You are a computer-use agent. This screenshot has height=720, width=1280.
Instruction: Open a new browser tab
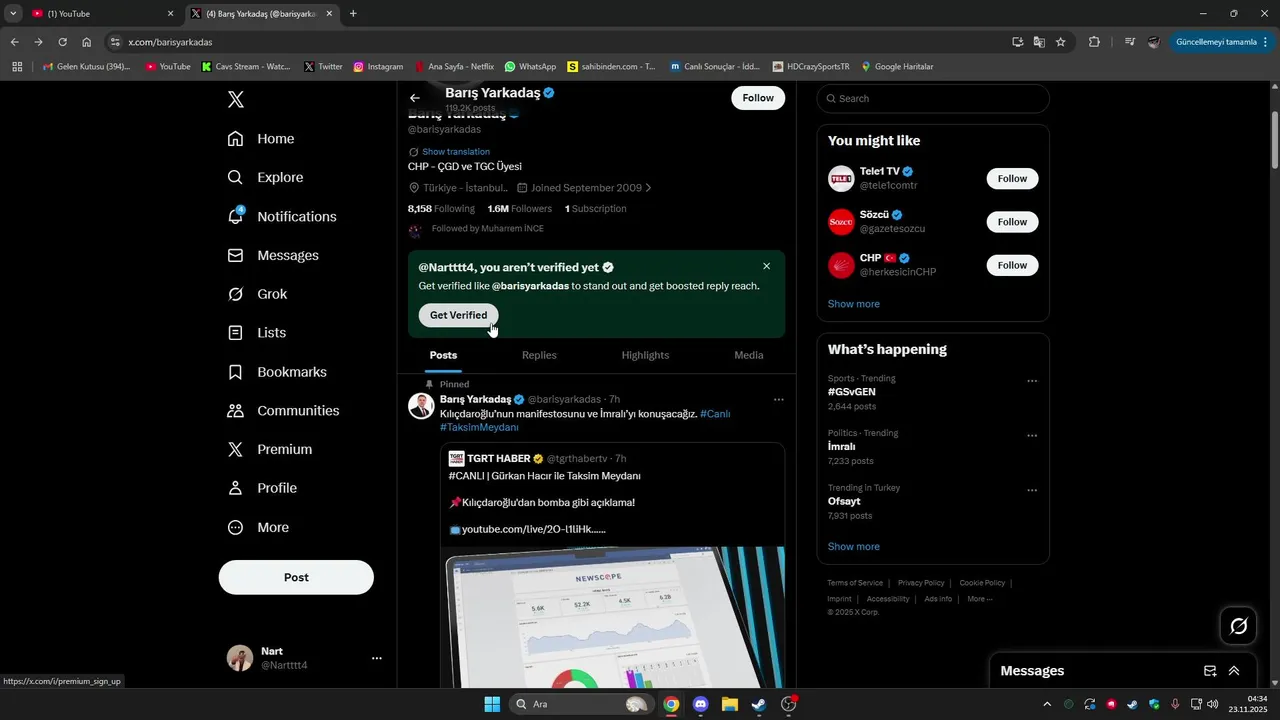coord(353,14)
